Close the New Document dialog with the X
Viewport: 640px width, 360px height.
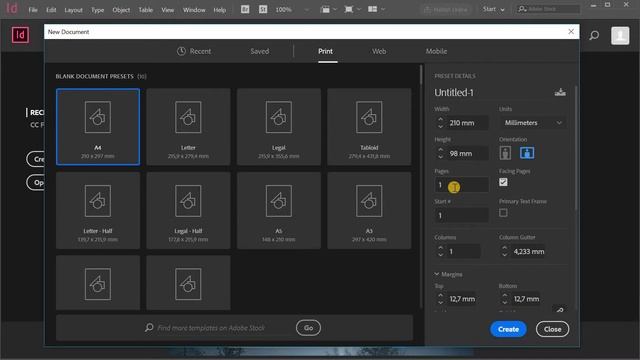[x=571, y=31]
